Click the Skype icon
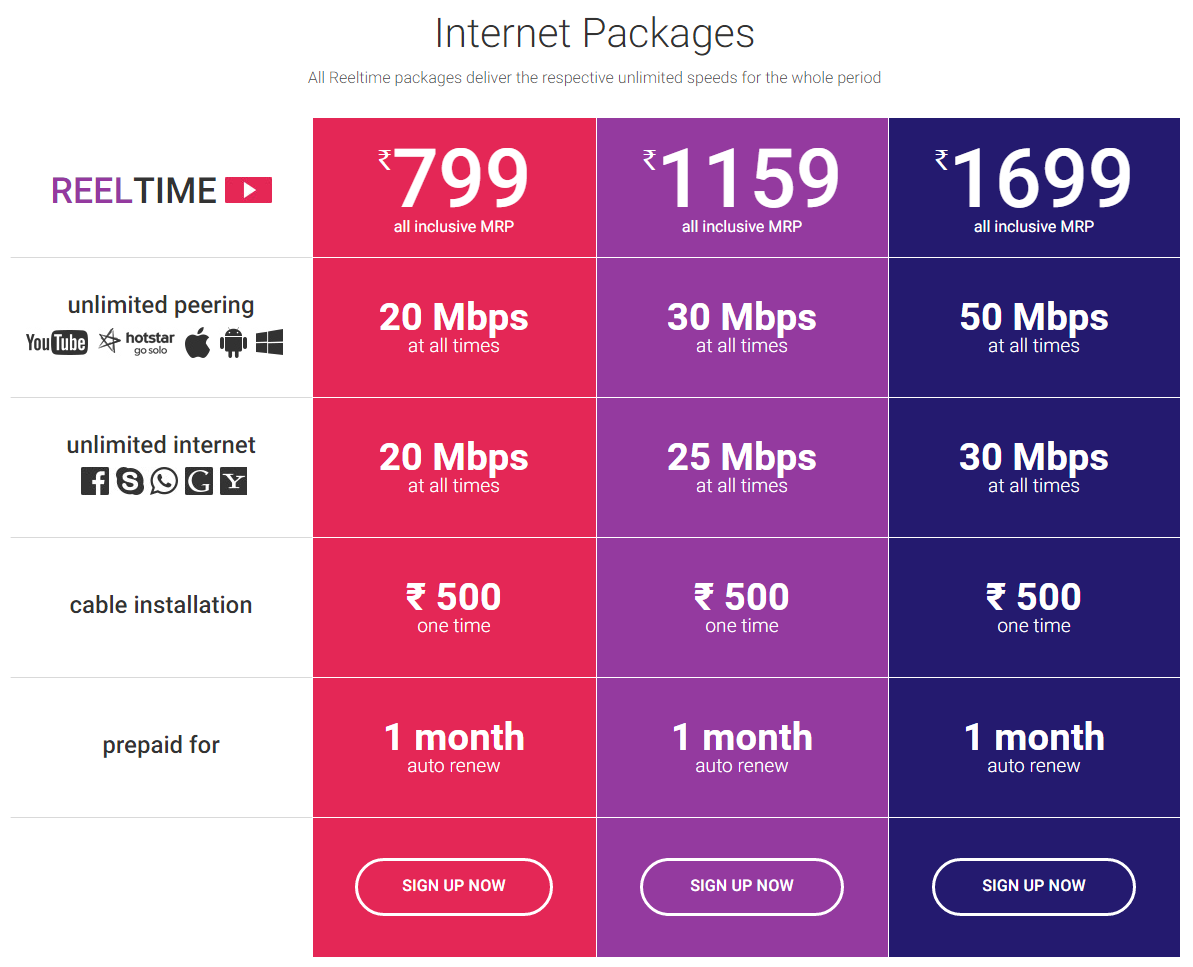This screenshot has height=967, width=1193. tap(130, 481)
